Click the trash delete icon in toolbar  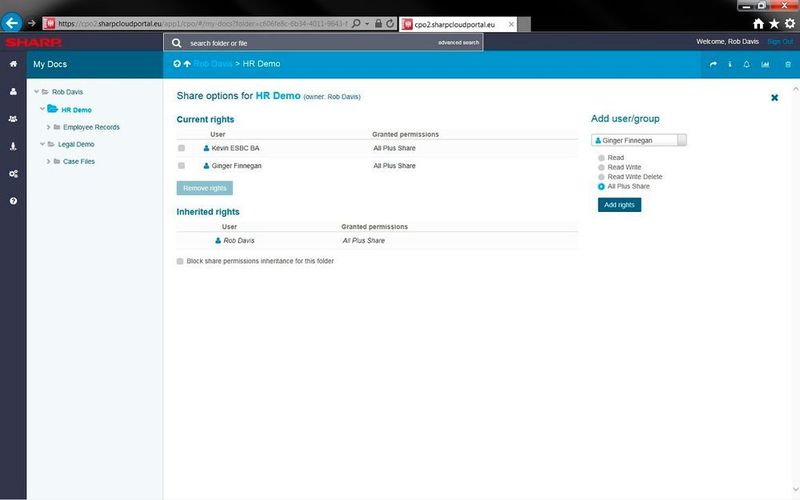pos(788,64)
